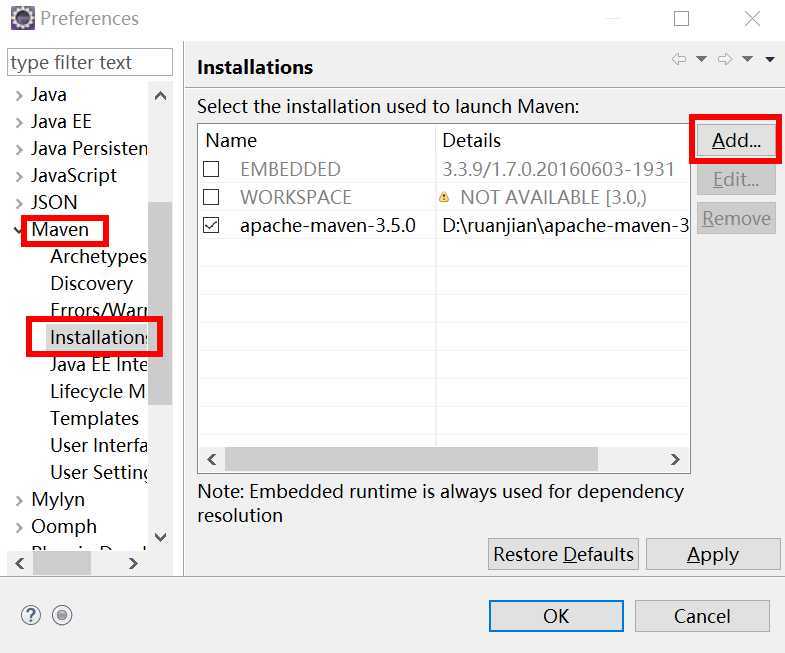Image resolution: width=785 pixels, height=653 pixels.
Task: Select Maven in the preferences tree
Action: [x=60, y=229]
